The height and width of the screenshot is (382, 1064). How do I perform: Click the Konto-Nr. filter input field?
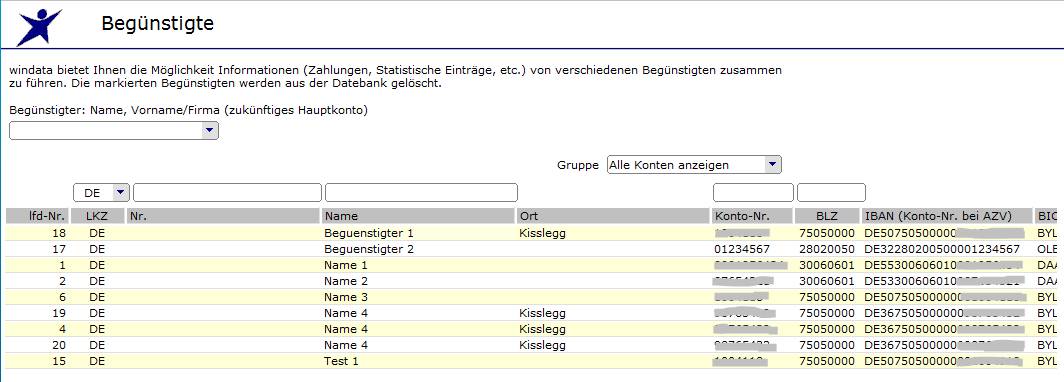[x=753, y=193]
